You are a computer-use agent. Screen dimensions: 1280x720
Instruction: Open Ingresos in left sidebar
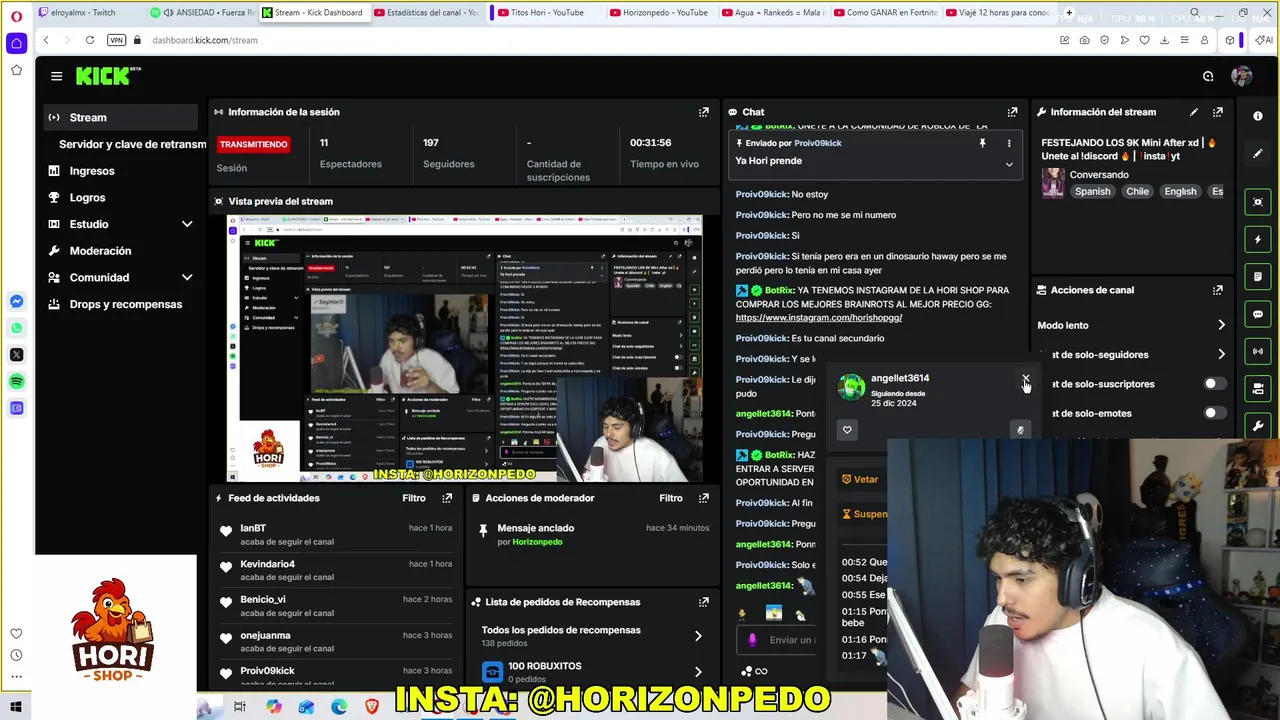[x=92, y=171]
